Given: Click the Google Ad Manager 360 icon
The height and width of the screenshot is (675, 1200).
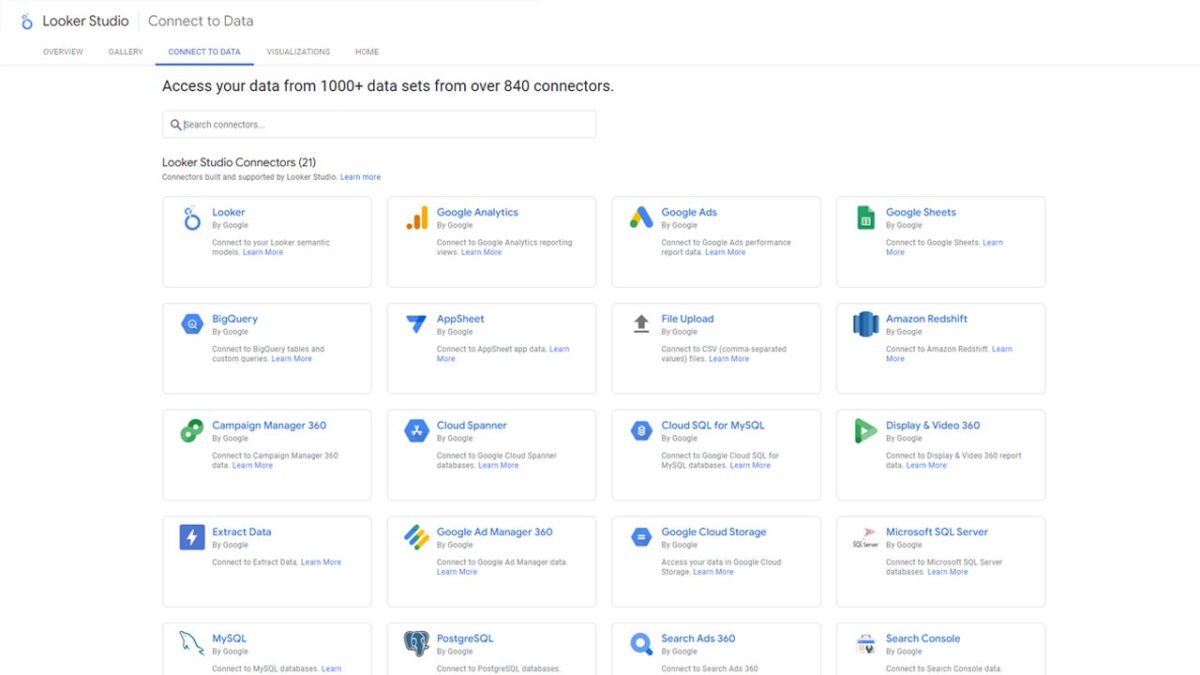Looking at the screenshot, I should [416, 537].
